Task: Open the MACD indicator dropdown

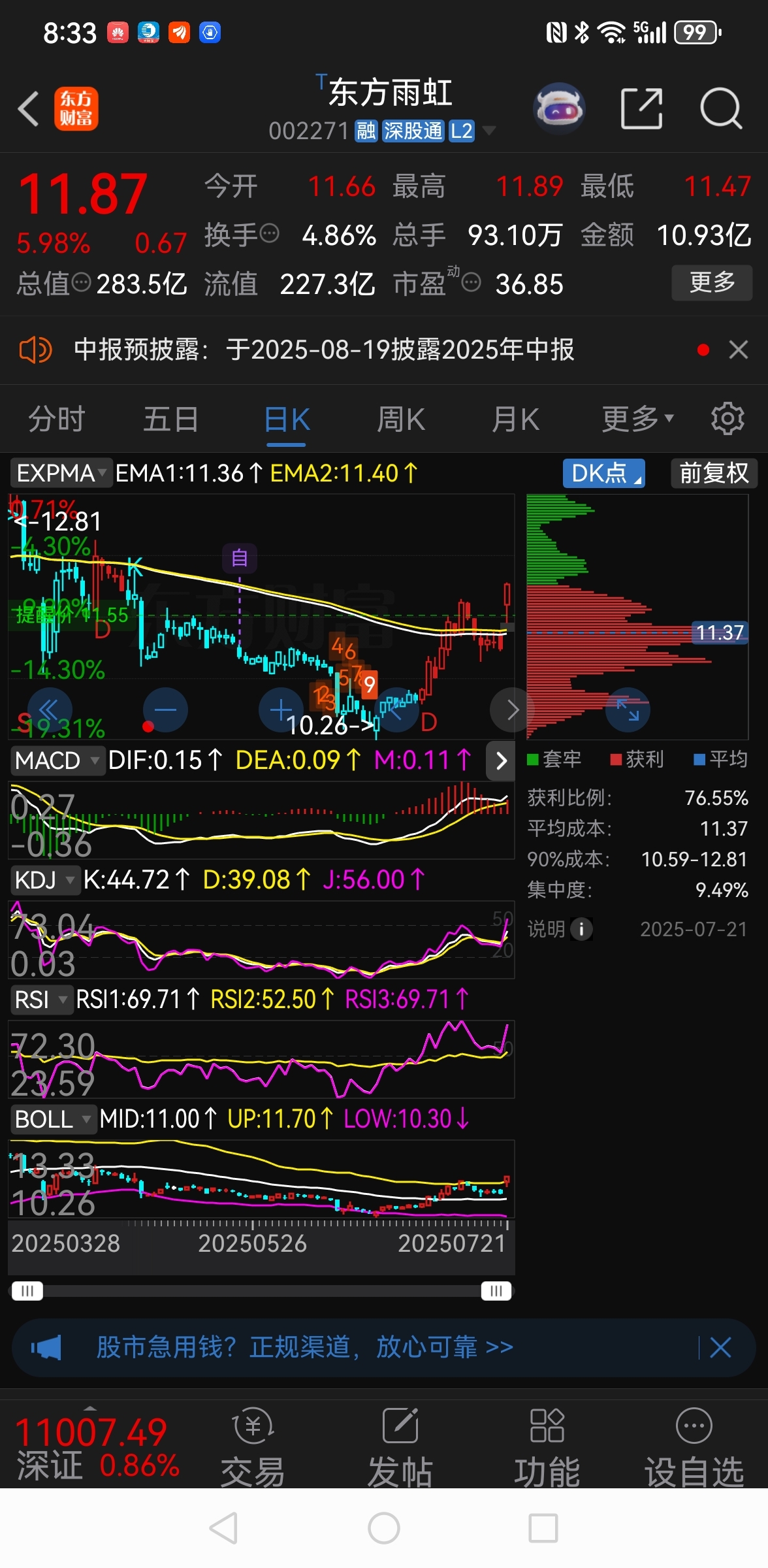Action: [57, 760]
